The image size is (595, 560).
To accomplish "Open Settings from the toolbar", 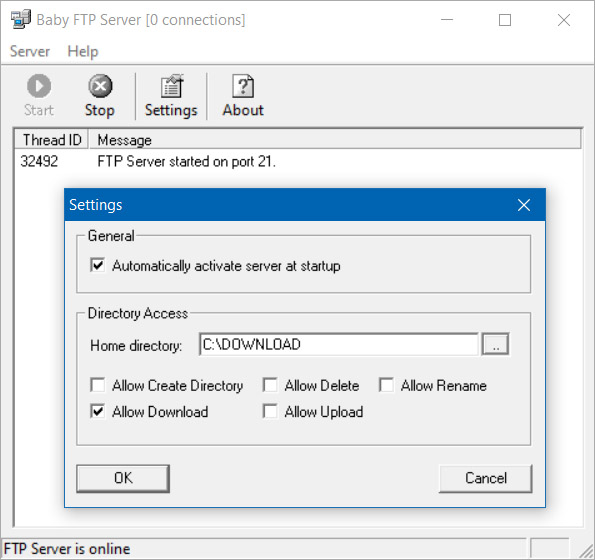I will coord(171,95).
